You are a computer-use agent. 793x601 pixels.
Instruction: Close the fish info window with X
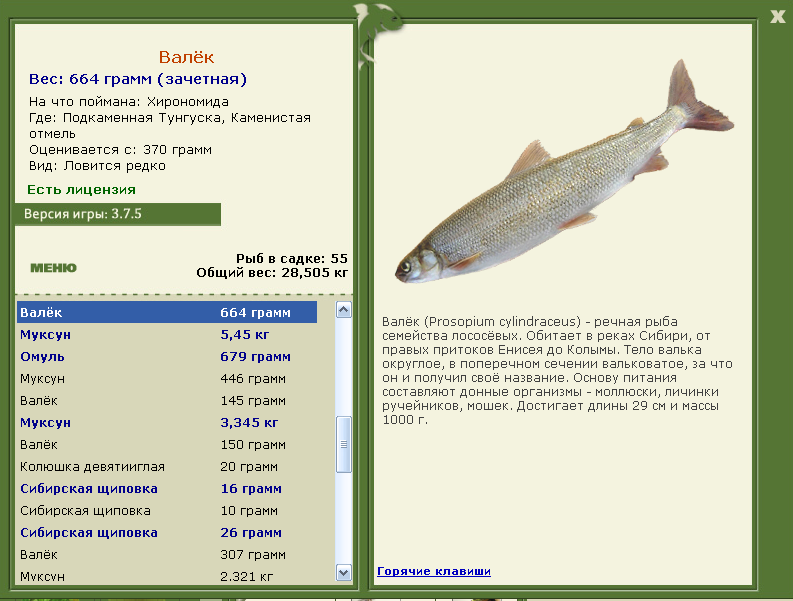(777, 15)
